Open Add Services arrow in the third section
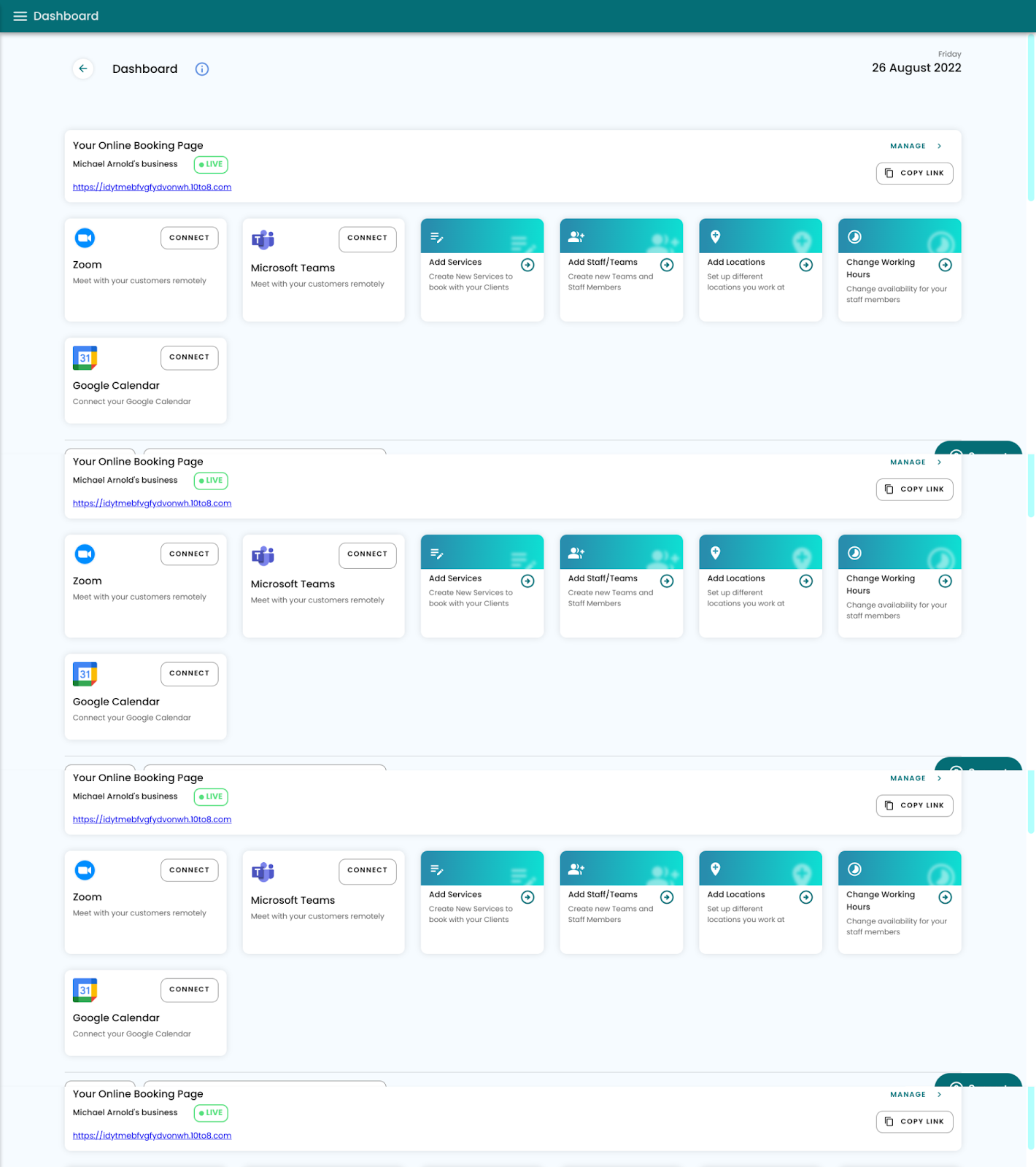Screen dimensions: 1036x1167 point(527,897)
